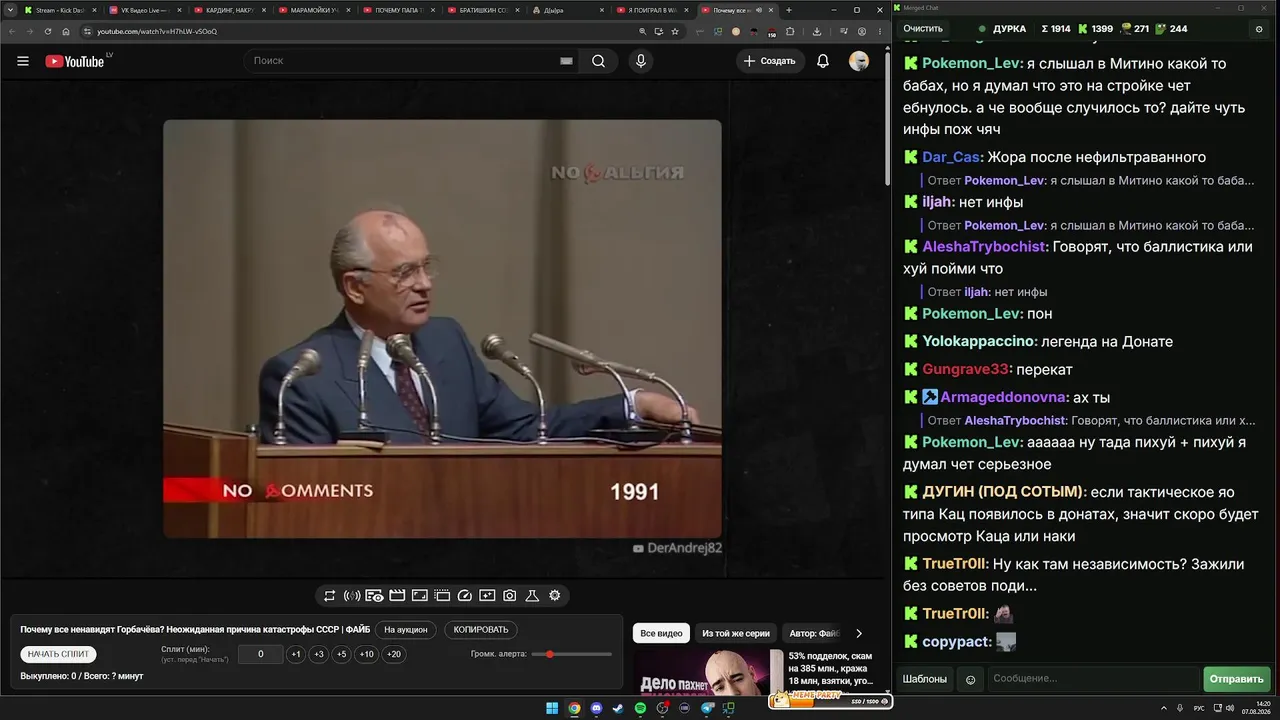Add 1 minute with the '+1' button
Screen dimensions: 1280x720
click(296, 654)
